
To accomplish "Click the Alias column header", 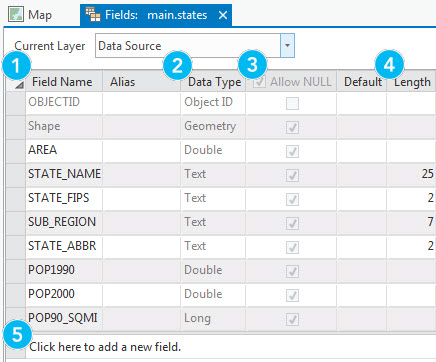I will click(x=141, y=81).
